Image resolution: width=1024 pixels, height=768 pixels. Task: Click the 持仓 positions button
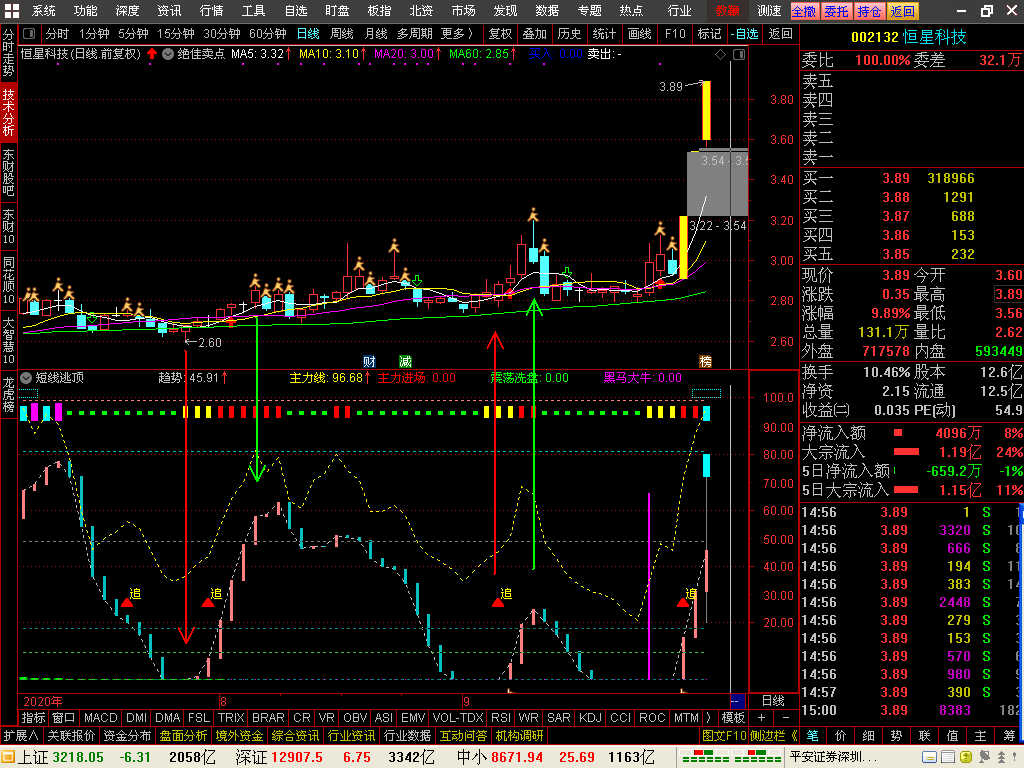click(869, 11)
